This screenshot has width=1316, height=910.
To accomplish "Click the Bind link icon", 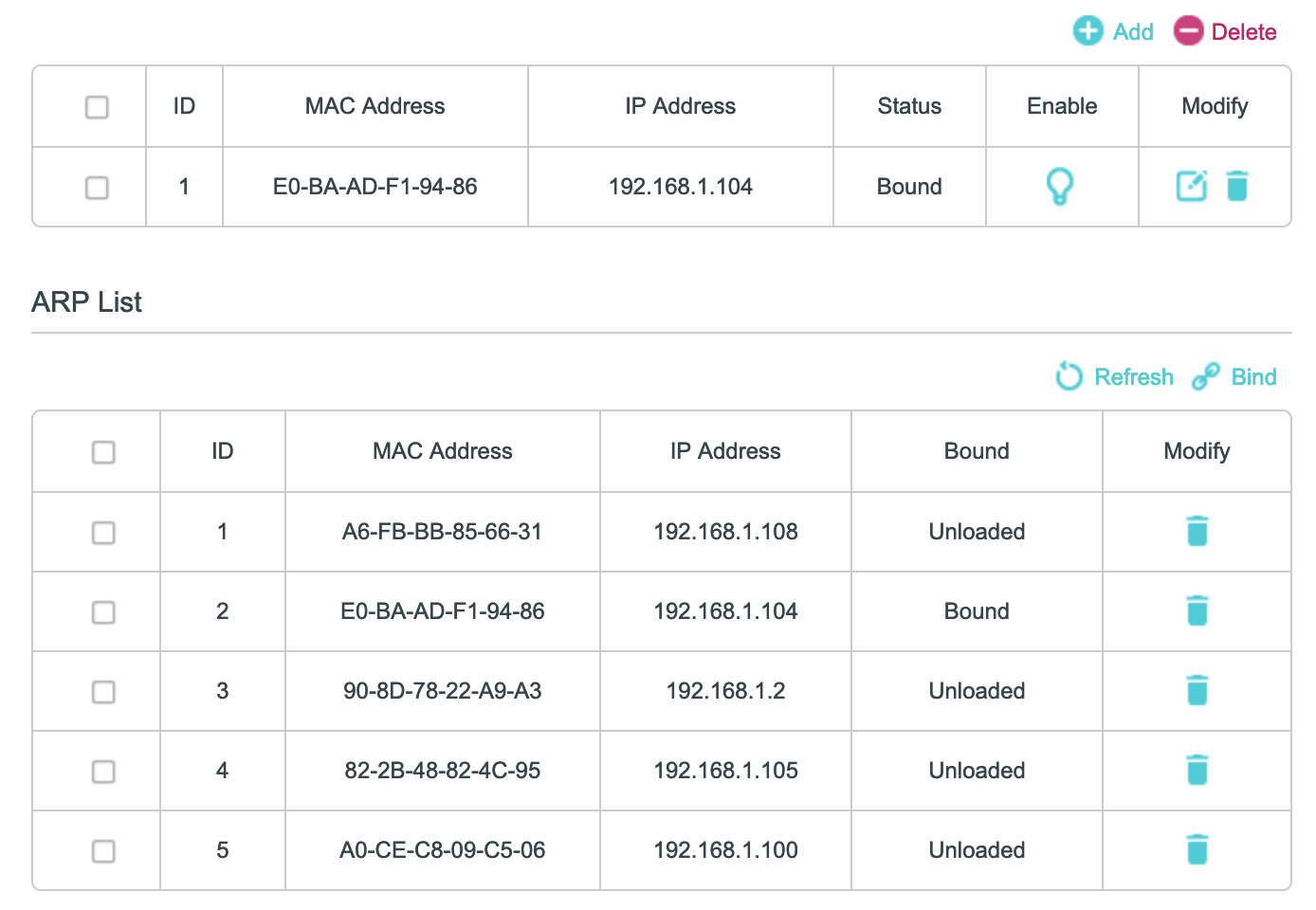I will coord(1234,376).
